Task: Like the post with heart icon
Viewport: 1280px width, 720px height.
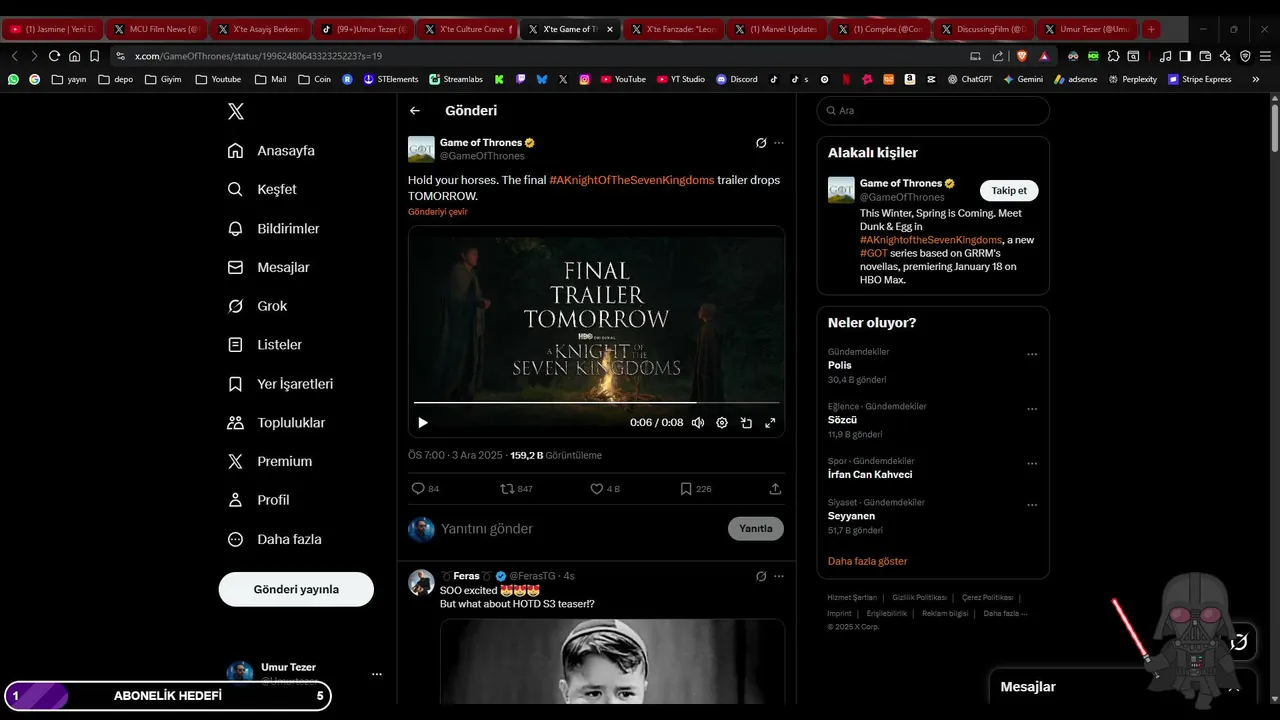Action: click(605, 489)
